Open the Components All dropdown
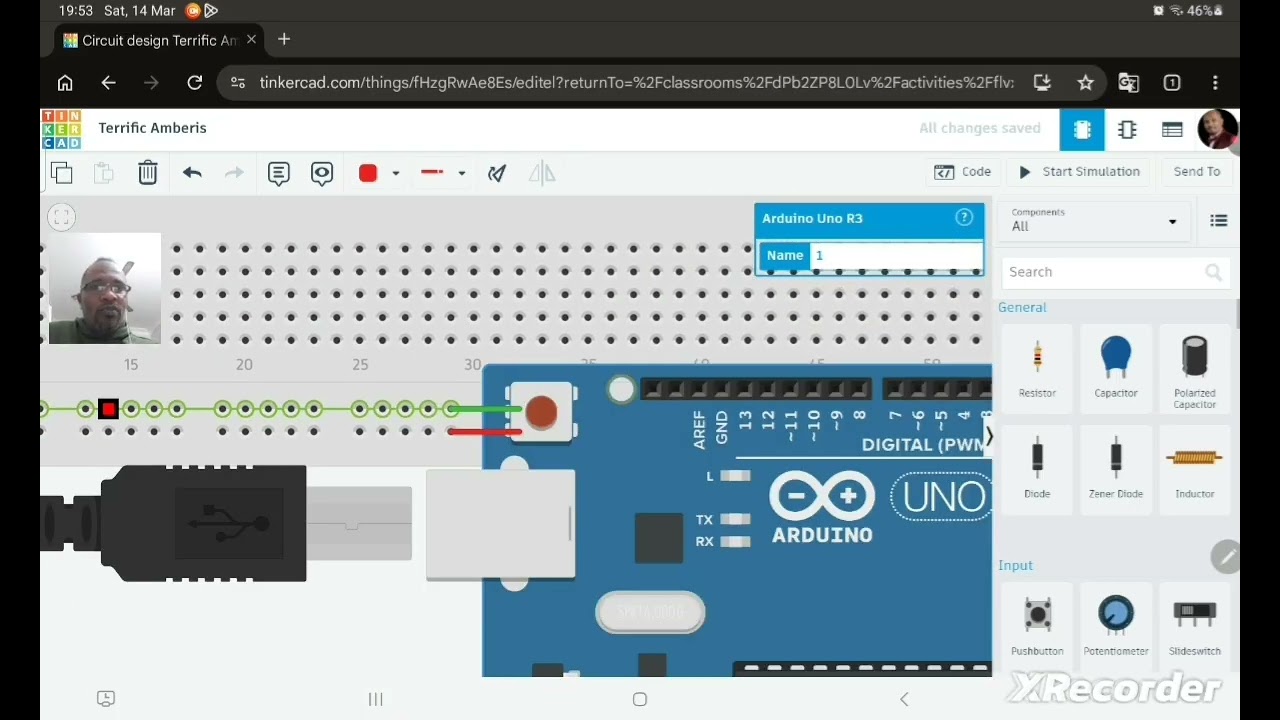Viewport: 1280px width, 720px height. 1094,220
